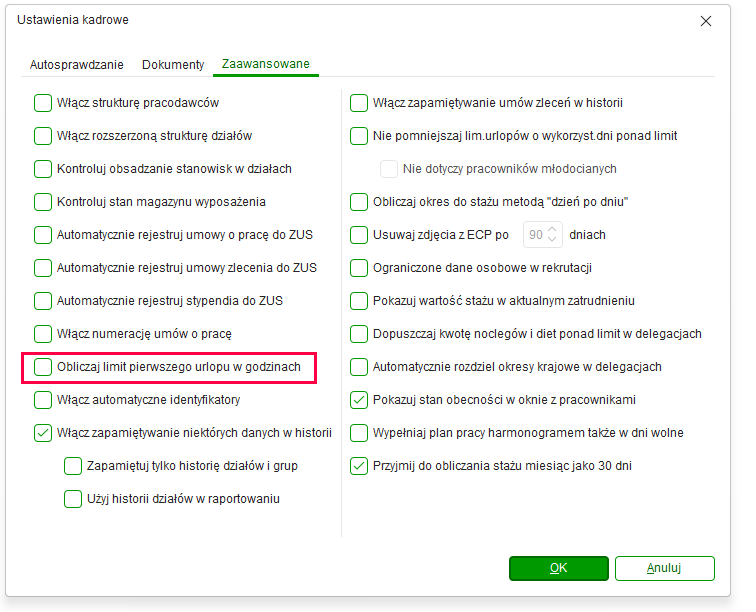Cancel changes with the Anuluj button
Viewport: 756px width, 612px height.
click(x=664, y=568)
